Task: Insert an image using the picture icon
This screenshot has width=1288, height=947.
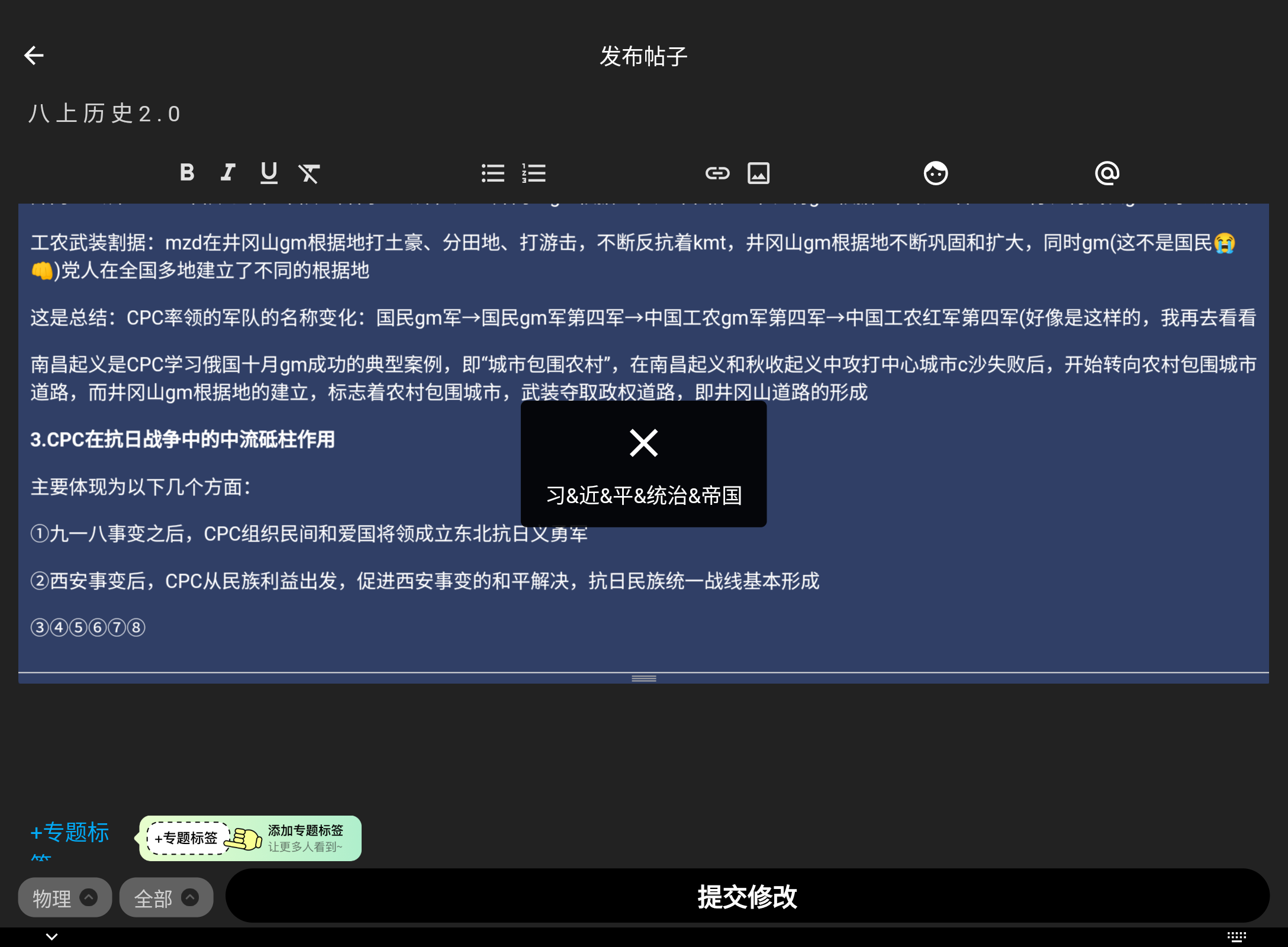Action: pyautogui.click(x=758, y=173)
